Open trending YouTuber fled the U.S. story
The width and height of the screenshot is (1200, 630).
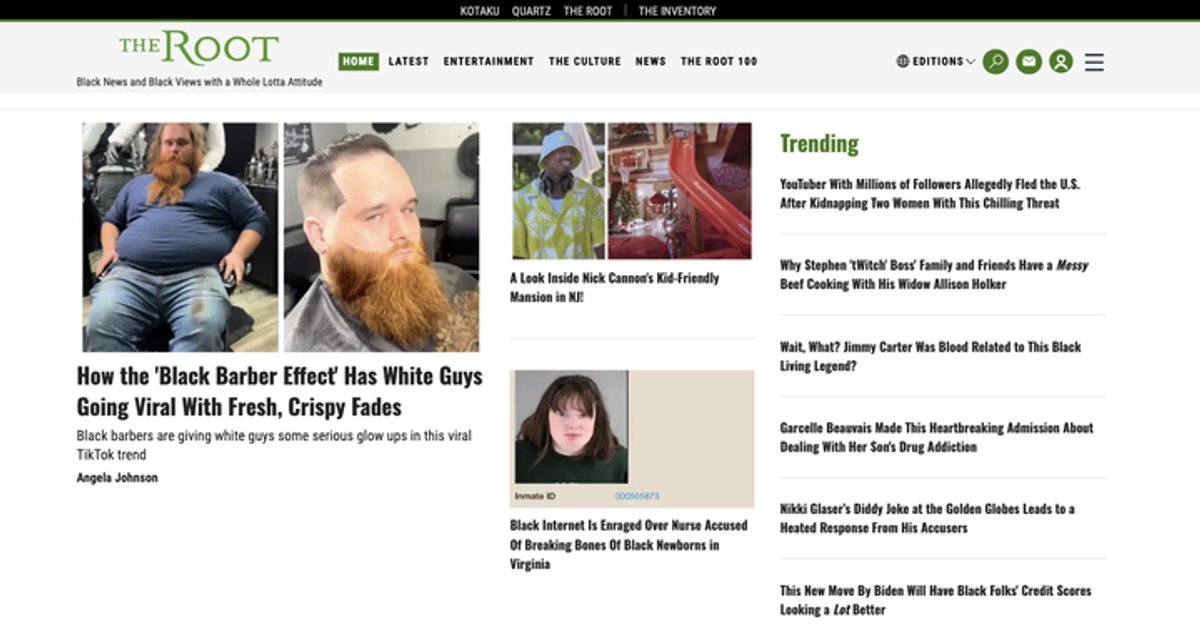(x=930, y=193)
